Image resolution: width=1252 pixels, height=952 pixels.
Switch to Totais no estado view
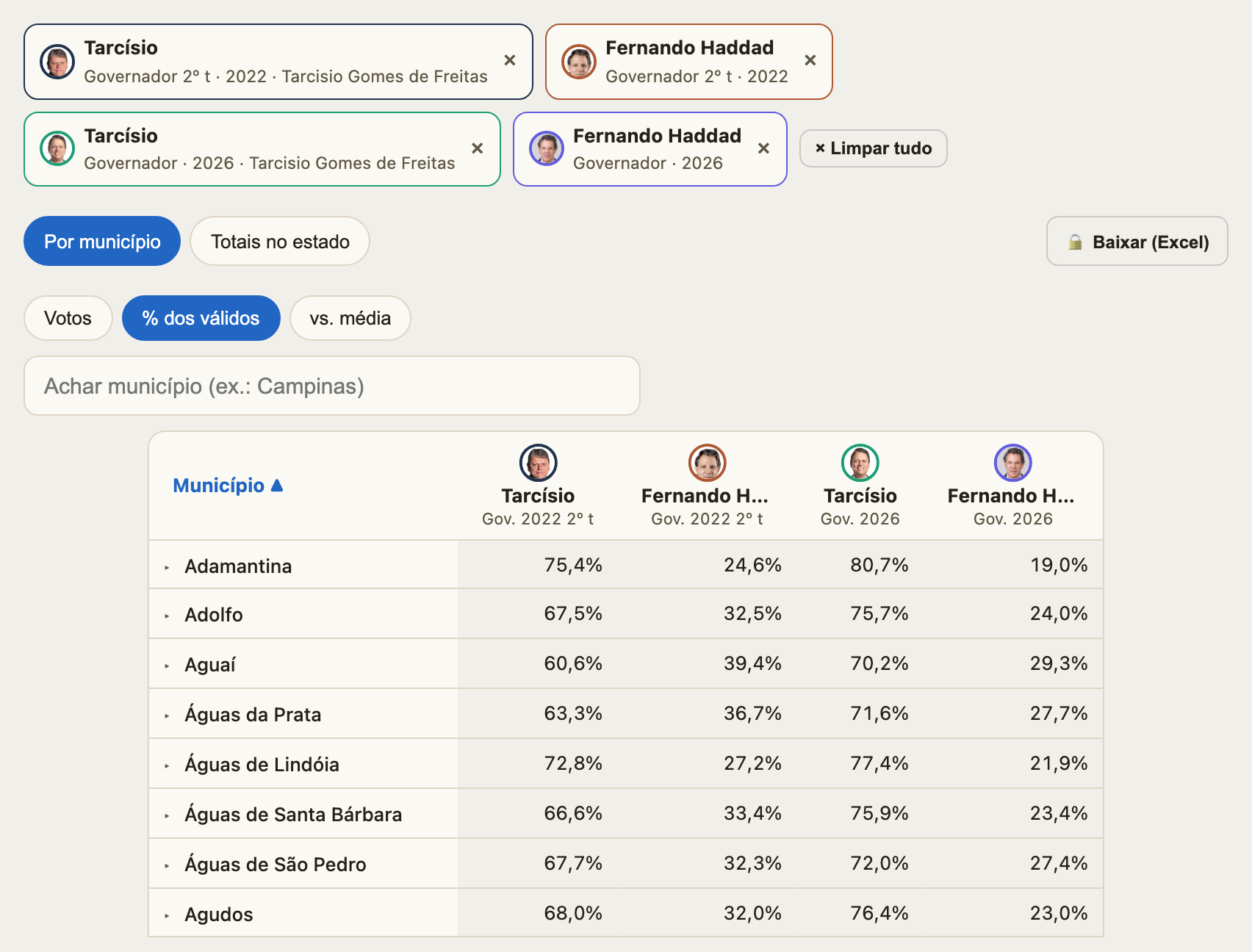tap(280, 241)
